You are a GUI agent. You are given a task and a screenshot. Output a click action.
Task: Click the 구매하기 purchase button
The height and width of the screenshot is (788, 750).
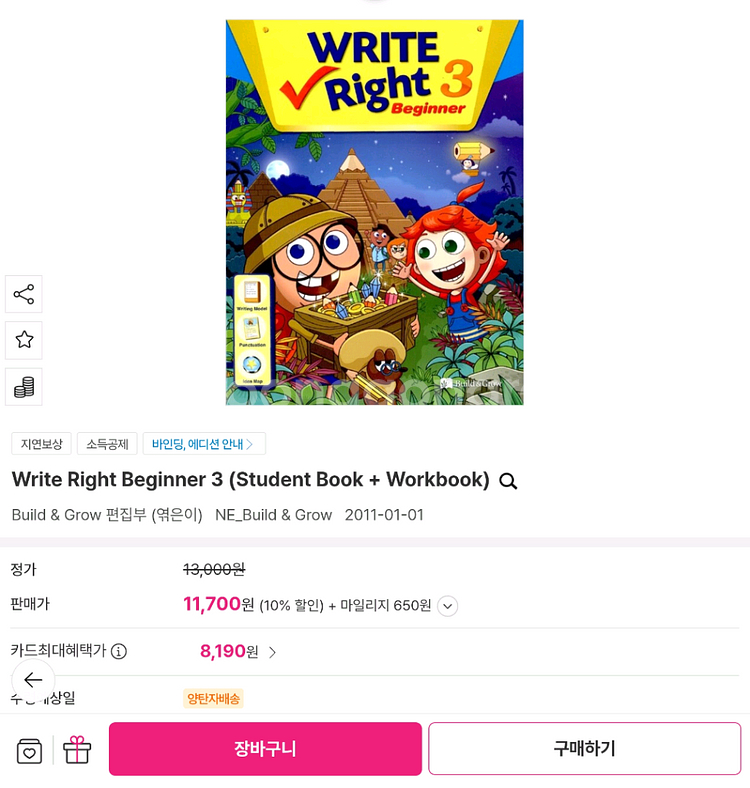click(x=585, y=749)
